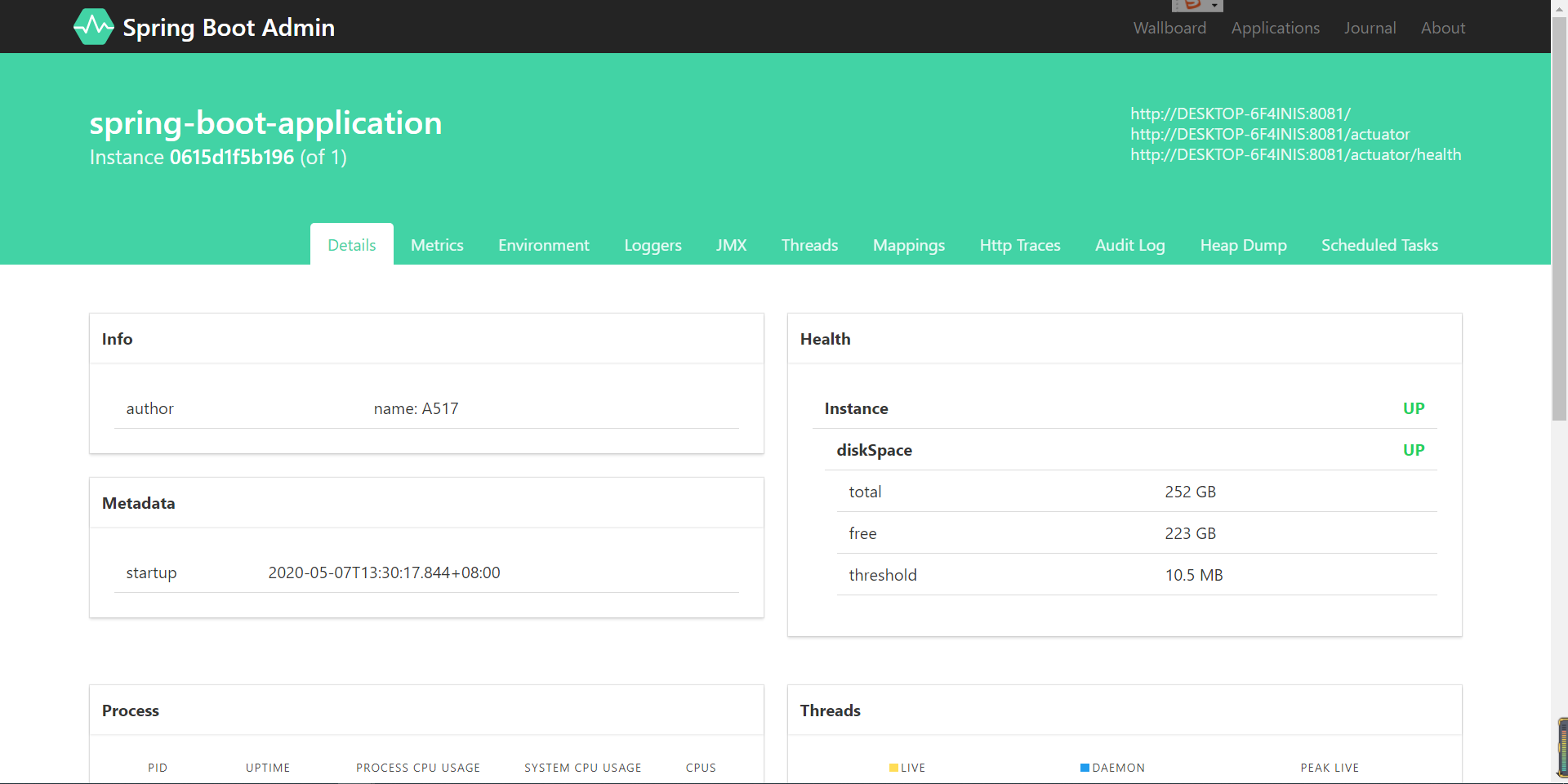Click the PEAK LIVE label

pyautogui.click(x=1330, y=768)
